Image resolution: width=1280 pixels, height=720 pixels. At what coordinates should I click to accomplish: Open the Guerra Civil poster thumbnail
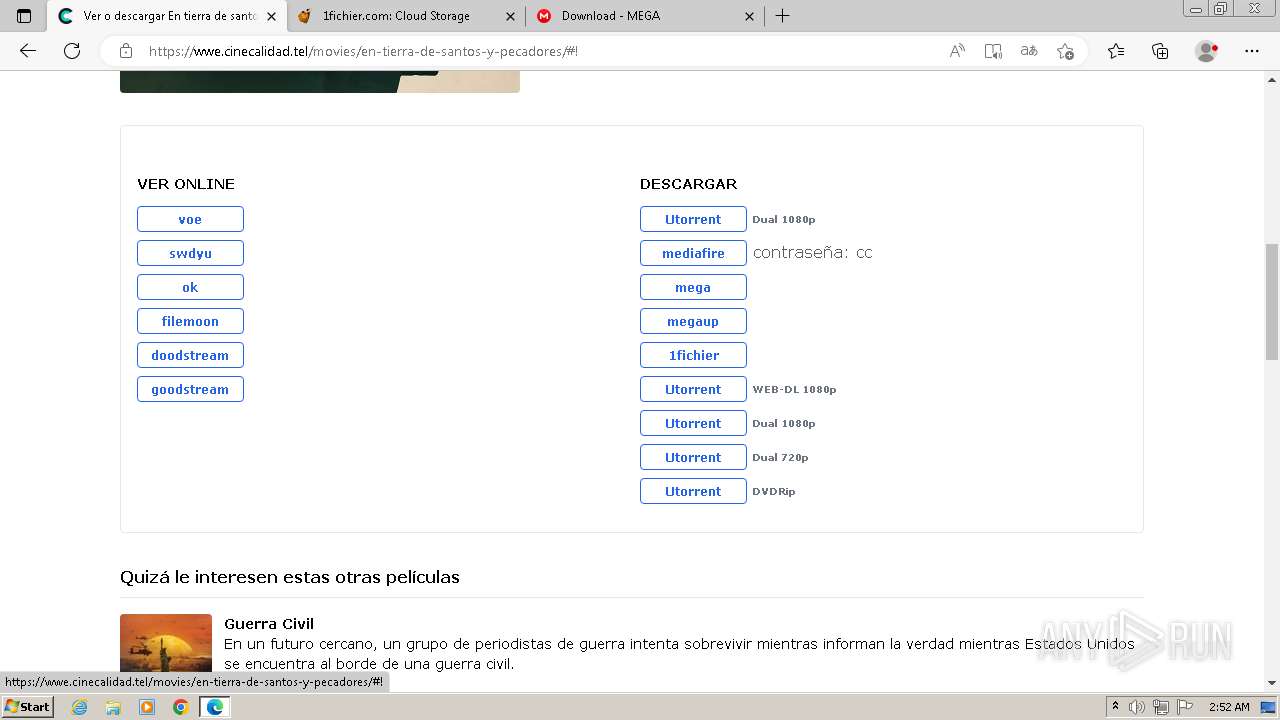166,643
